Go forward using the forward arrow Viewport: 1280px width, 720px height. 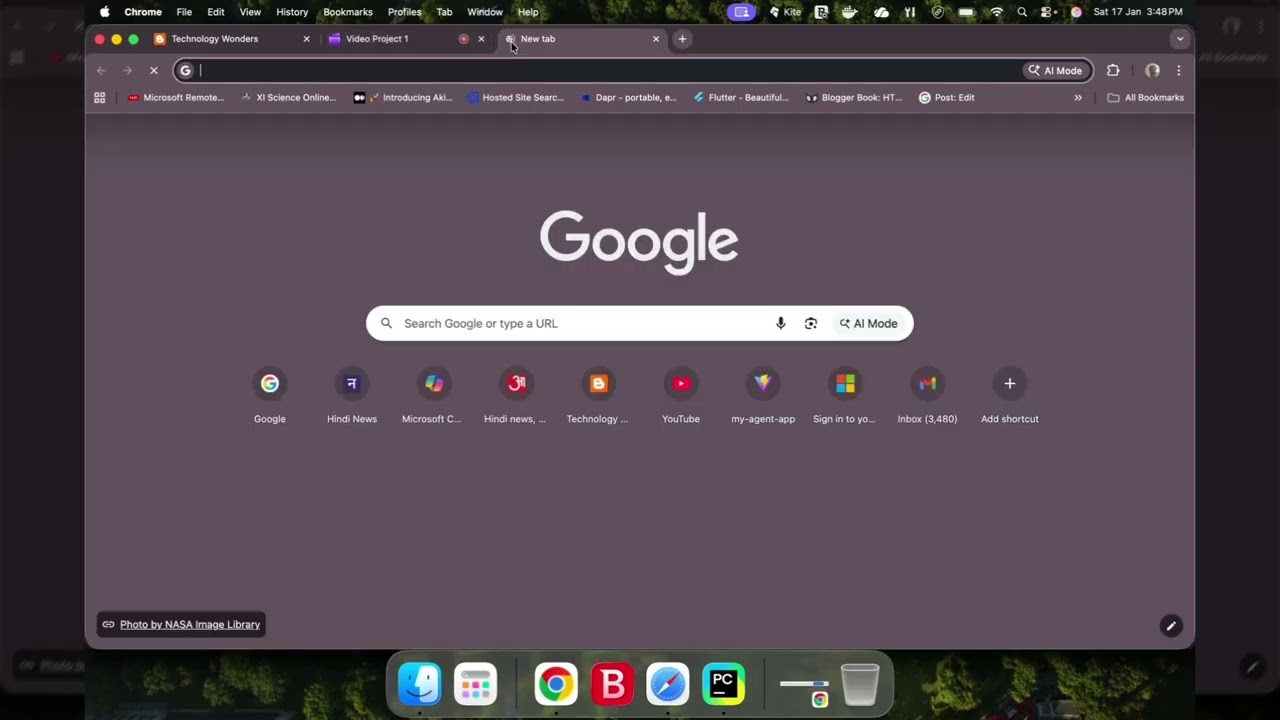[x=127, y=70]
